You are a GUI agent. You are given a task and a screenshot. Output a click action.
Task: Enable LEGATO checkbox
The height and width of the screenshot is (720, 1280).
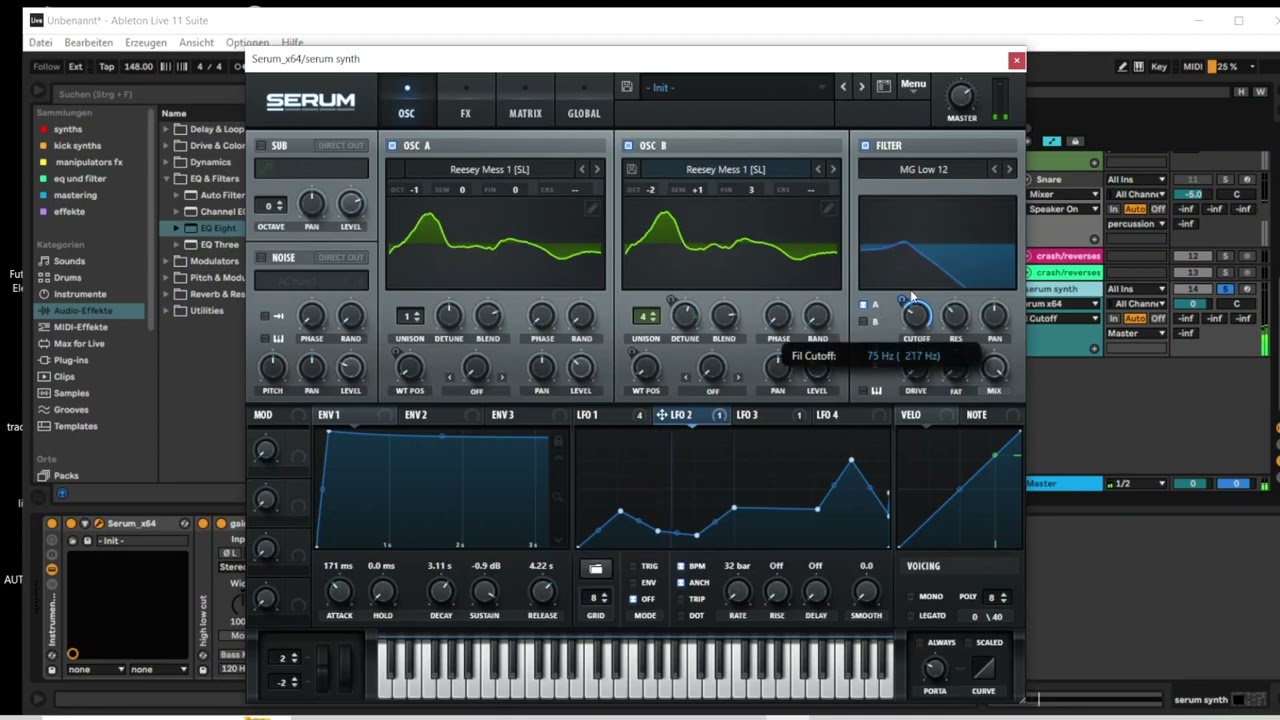click(x=910, y=616)
